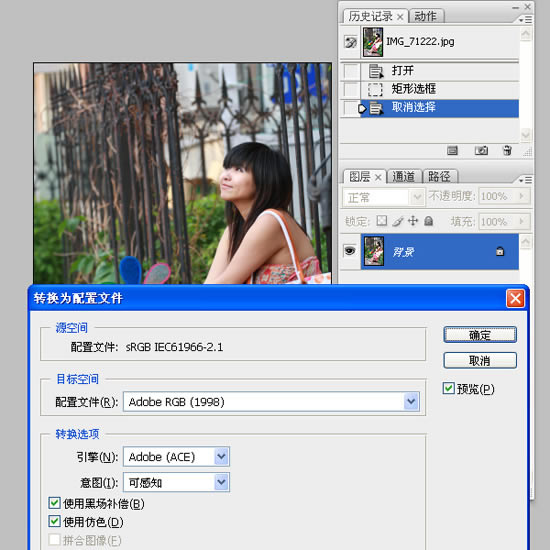Screen dimensions: 550x550
Task: Click the 取消 button
Action: pyautogui.click(x=480, y=360)
